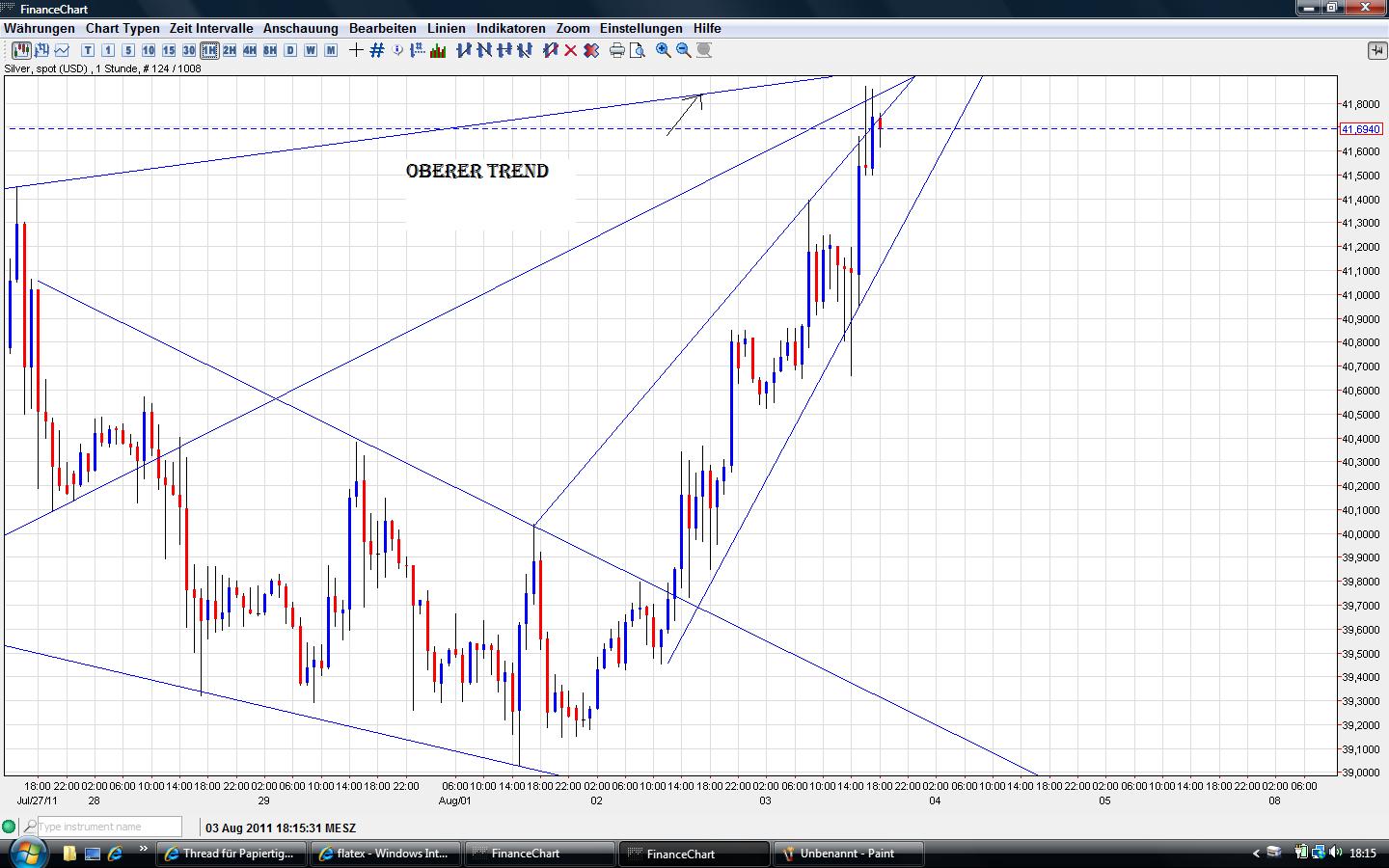The image size is (1389, 868).
Task: Click the bold red X delete all lines icon
Action: (x=591, y=50)
